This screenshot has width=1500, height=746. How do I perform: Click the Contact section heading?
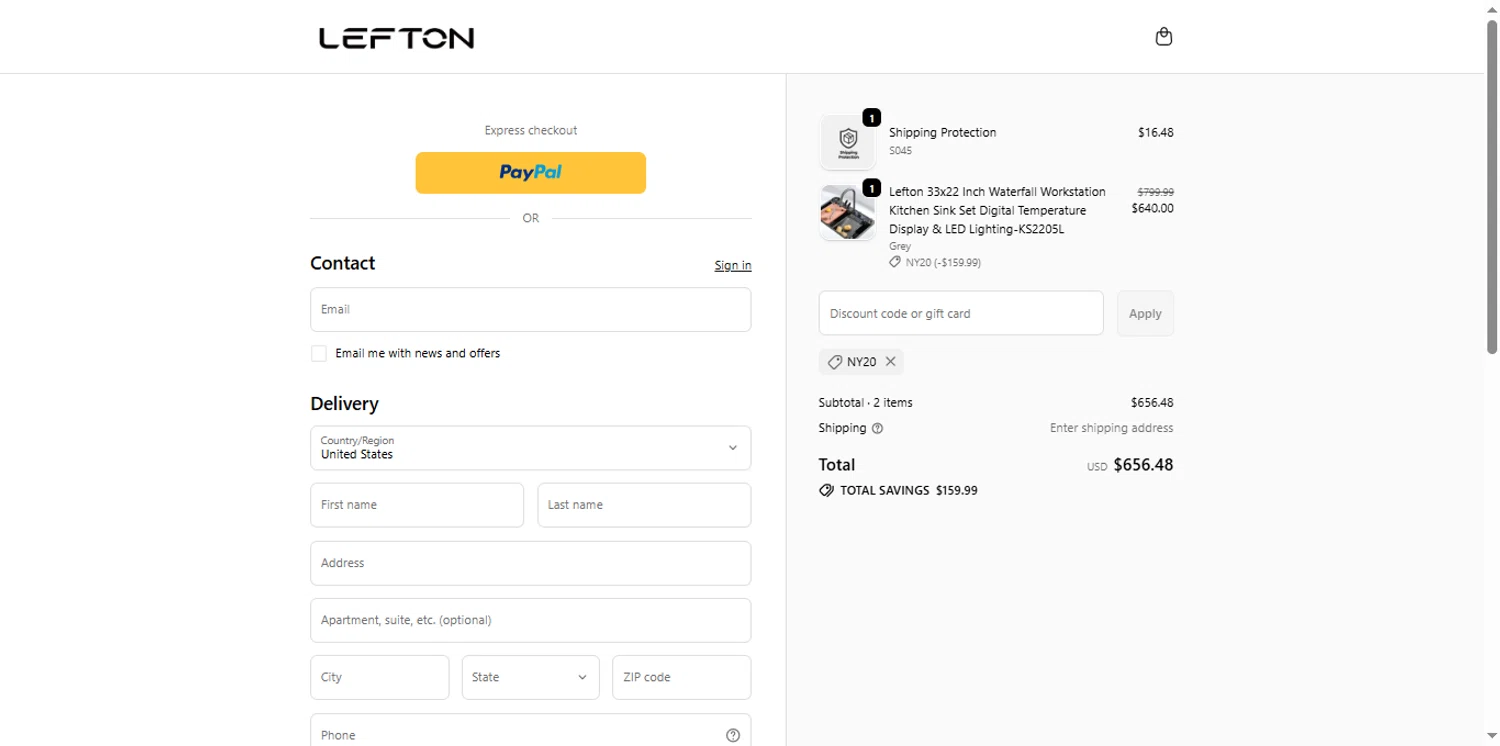343,263
